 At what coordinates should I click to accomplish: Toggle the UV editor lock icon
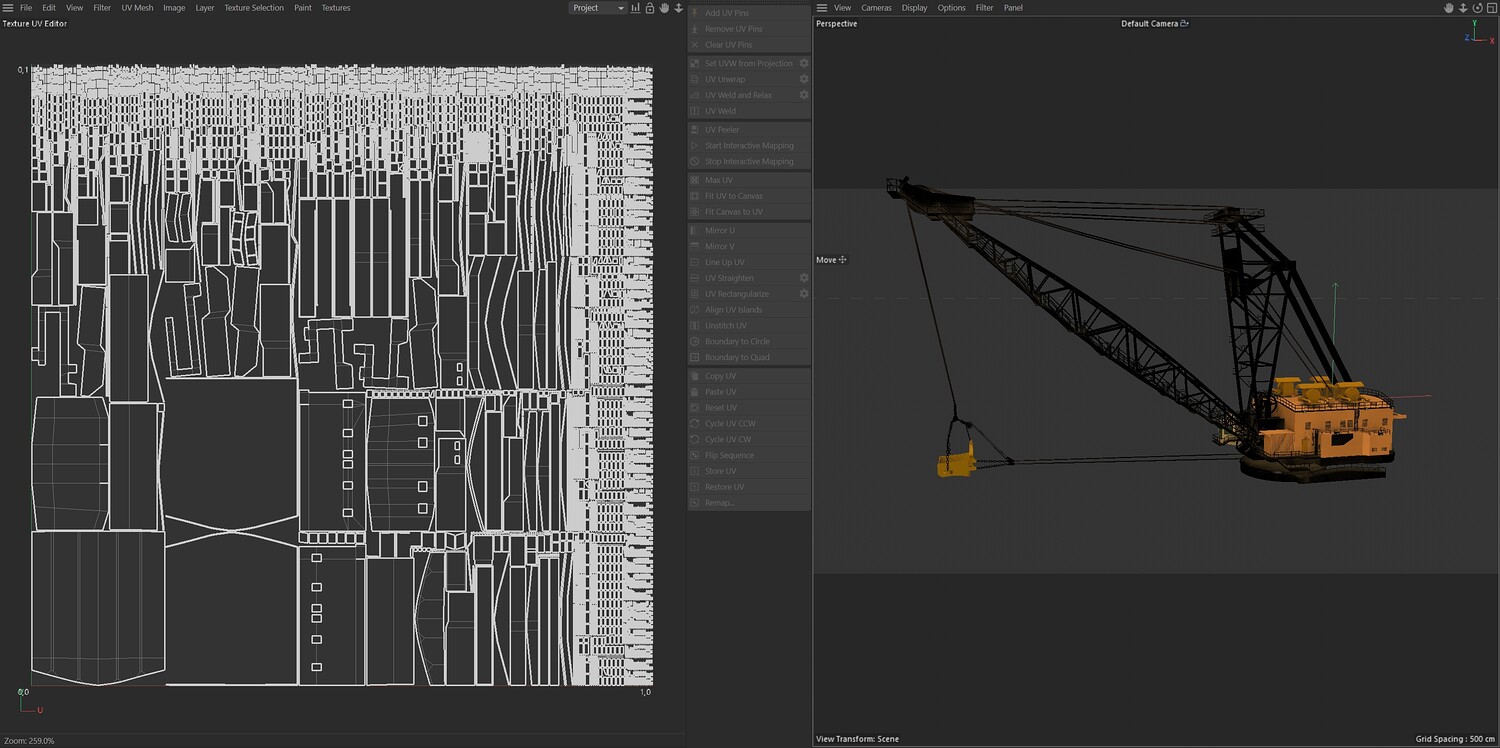[x=650, y=8]
